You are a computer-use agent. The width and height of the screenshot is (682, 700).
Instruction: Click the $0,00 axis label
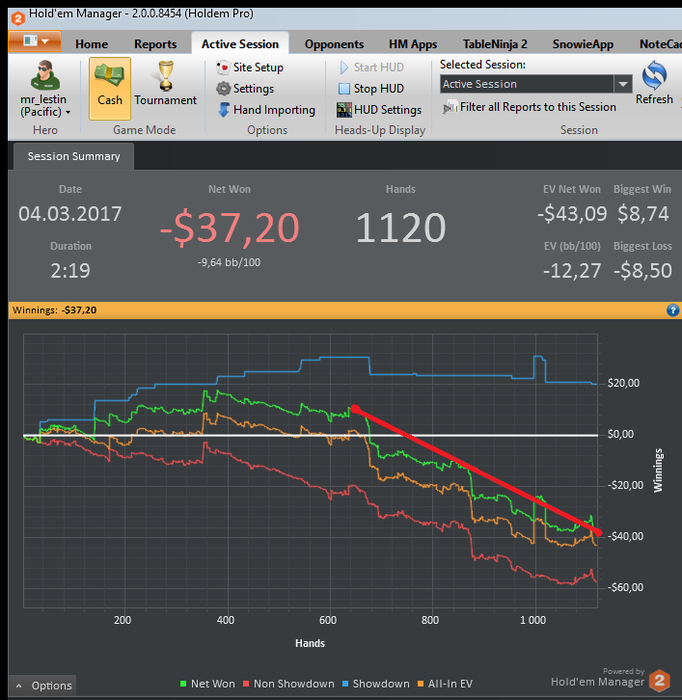[620, 434]
